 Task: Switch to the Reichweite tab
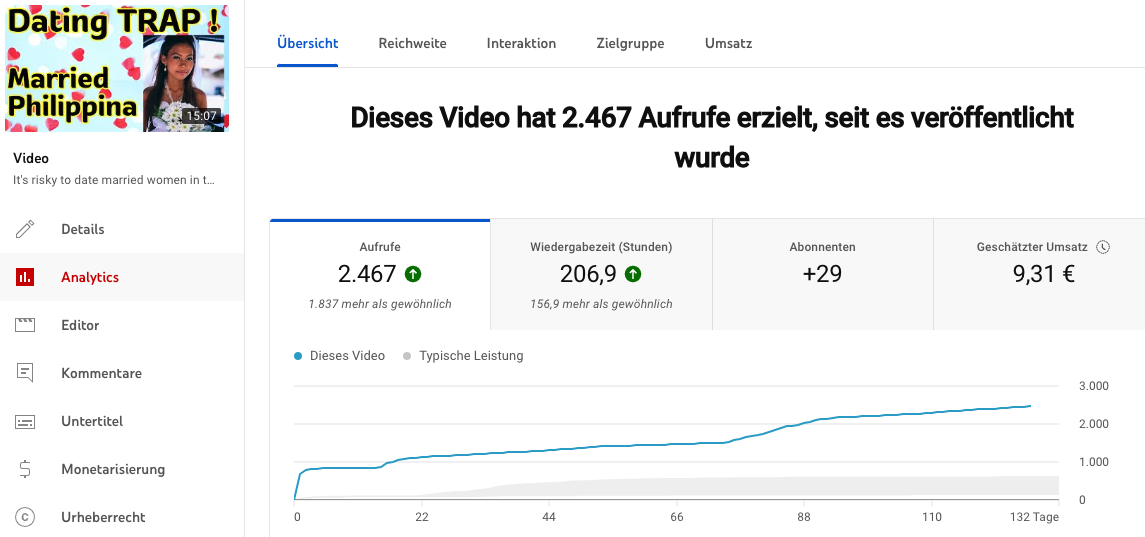point(412,43)
